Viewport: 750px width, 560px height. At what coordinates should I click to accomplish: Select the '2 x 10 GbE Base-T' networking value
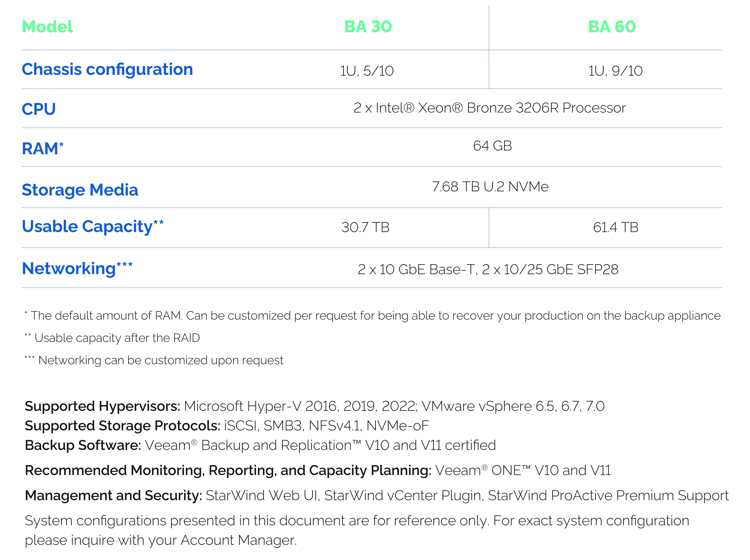click(416, 269)
